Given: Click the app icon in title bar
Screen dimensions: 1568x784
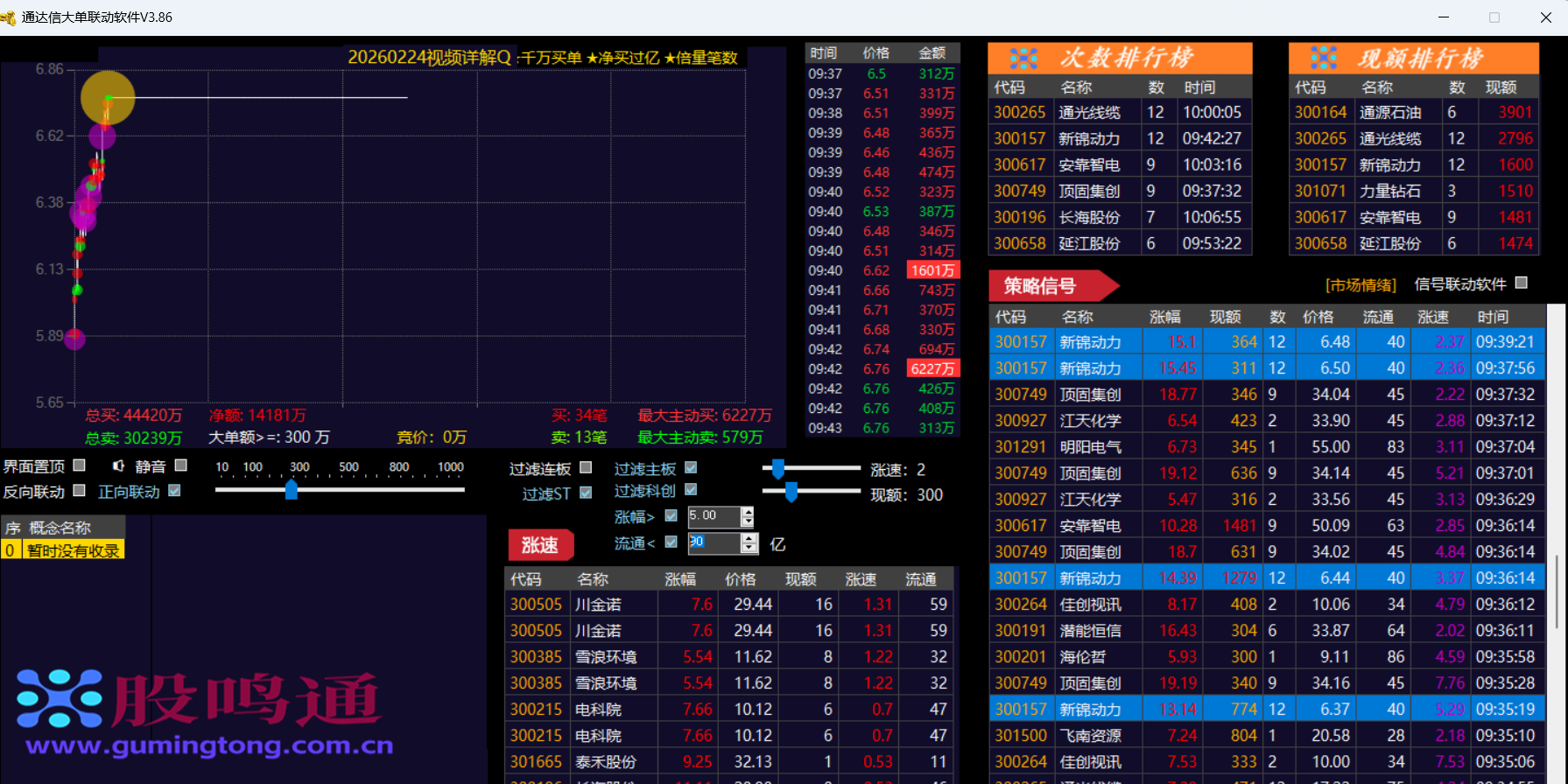Looking at the screenshot, I should (9, 17).
